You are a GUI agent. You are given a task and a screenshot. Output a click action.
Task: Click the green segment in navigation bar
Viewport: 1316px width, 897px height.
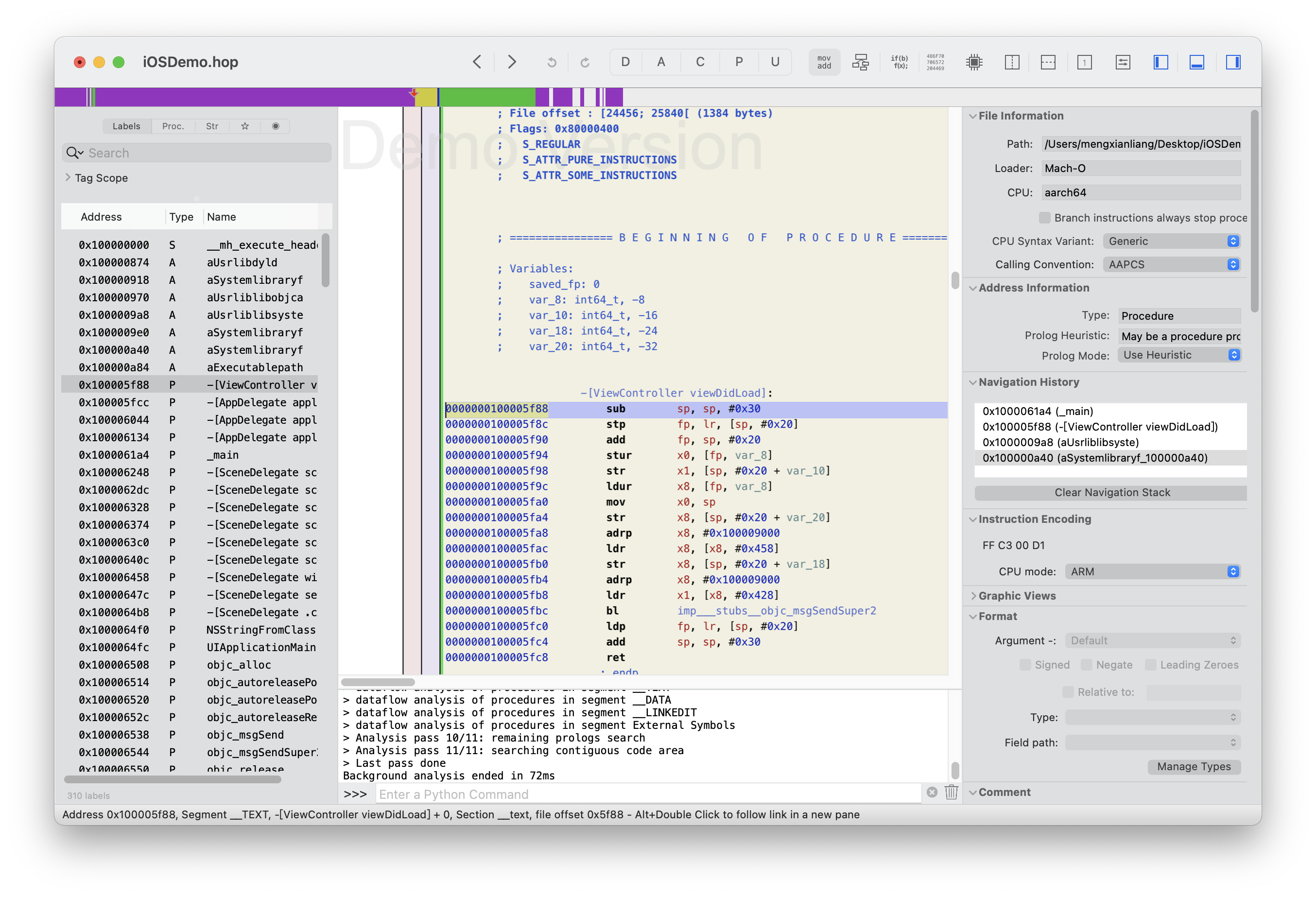[487, 97]
